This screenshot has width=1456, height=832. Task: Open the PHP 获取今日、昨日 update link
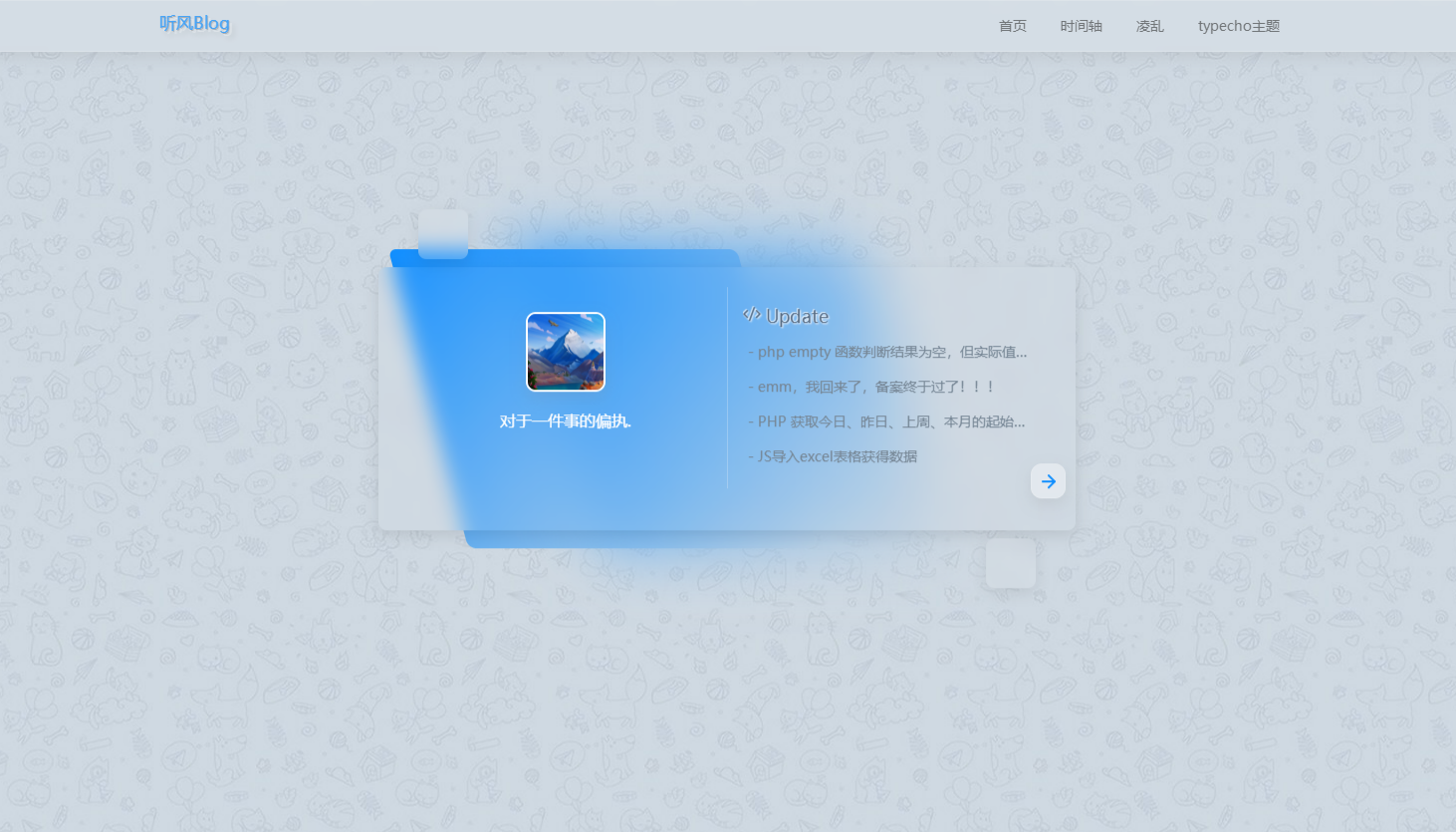point(887,420)
